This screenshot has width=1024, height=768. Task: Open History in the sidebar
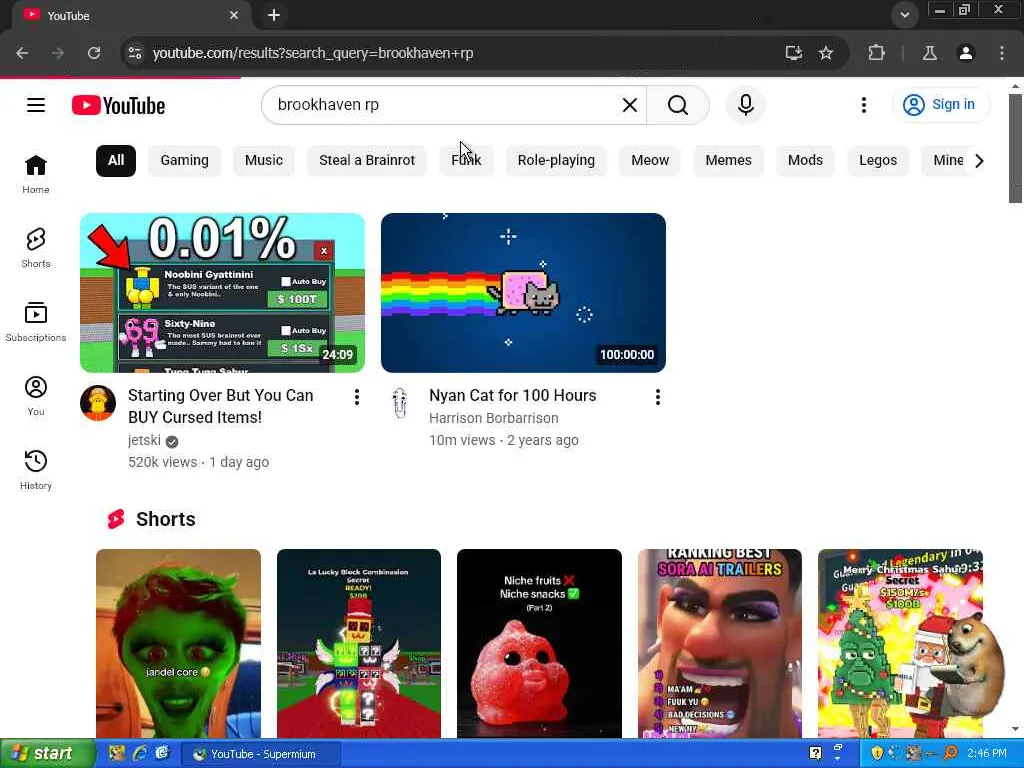click(x=36, y=470)
